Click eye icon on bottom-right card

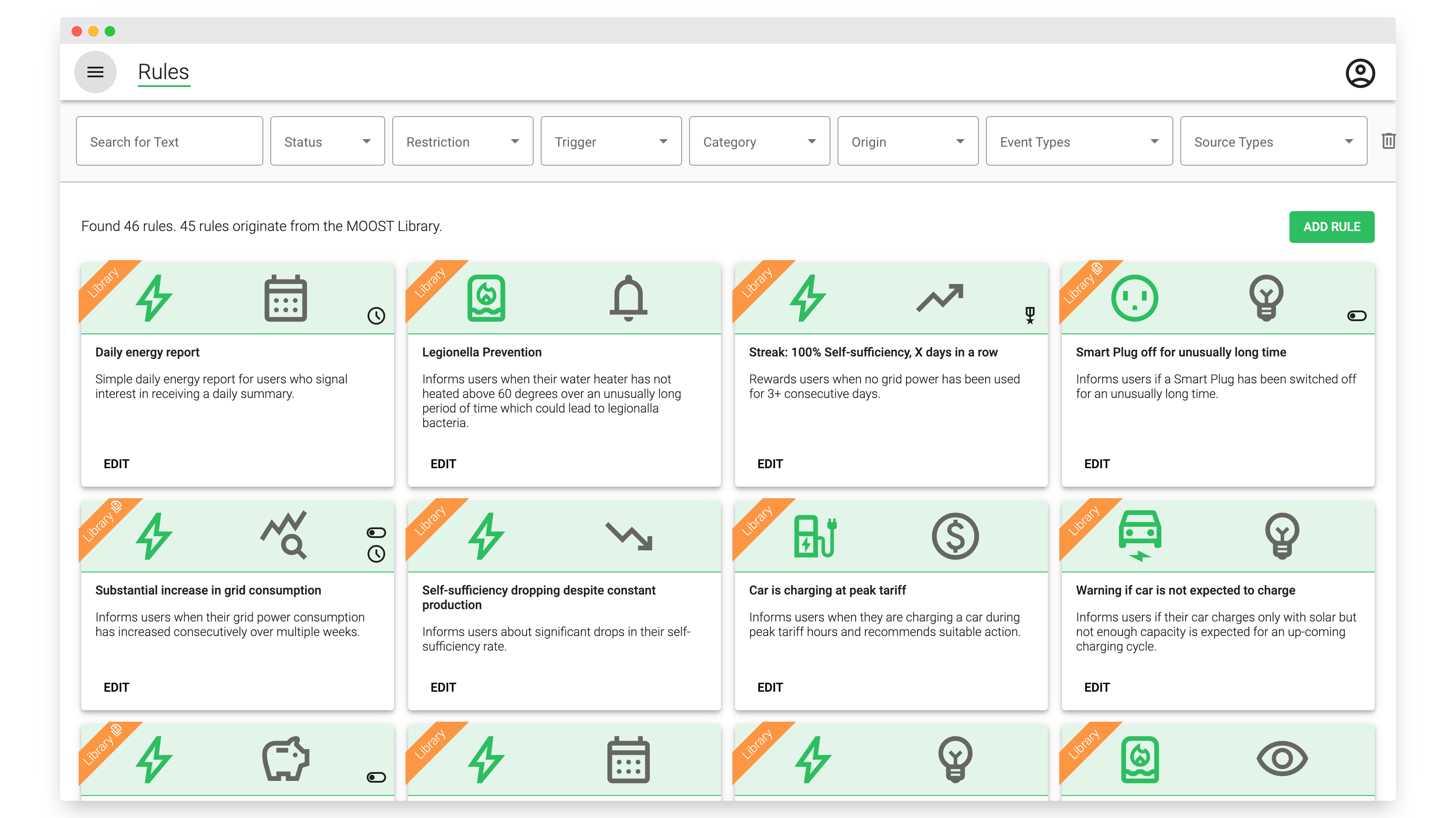click(x=1282, y=759)
